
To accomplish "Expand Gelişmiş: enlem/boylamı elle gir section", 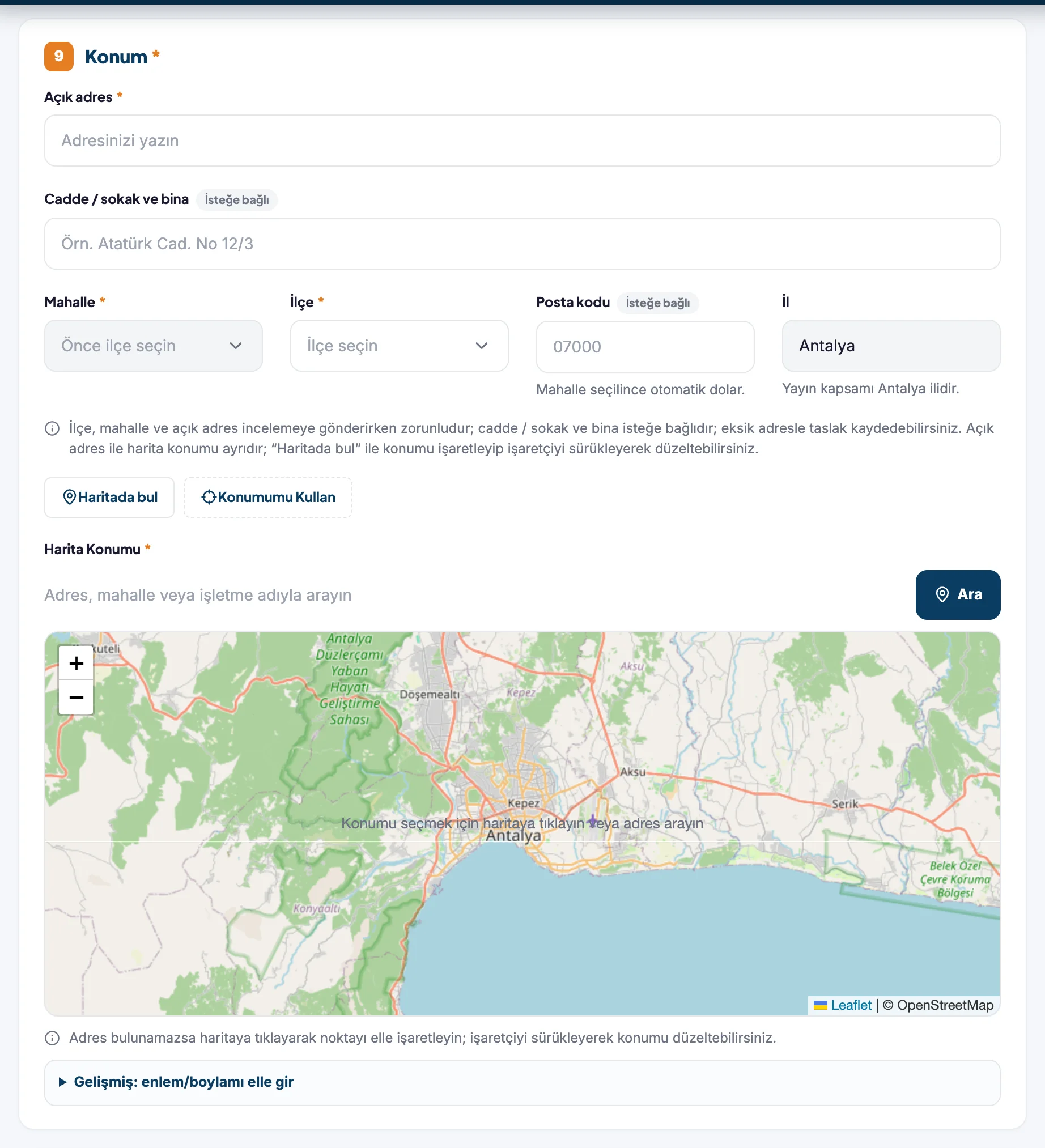I will pos(522,1082).
